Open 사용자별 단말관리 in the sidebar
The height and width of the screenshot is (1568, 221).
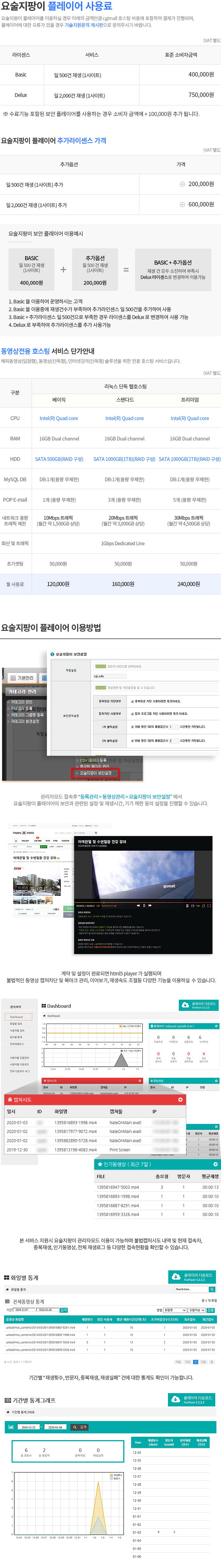coord(19,1058)
